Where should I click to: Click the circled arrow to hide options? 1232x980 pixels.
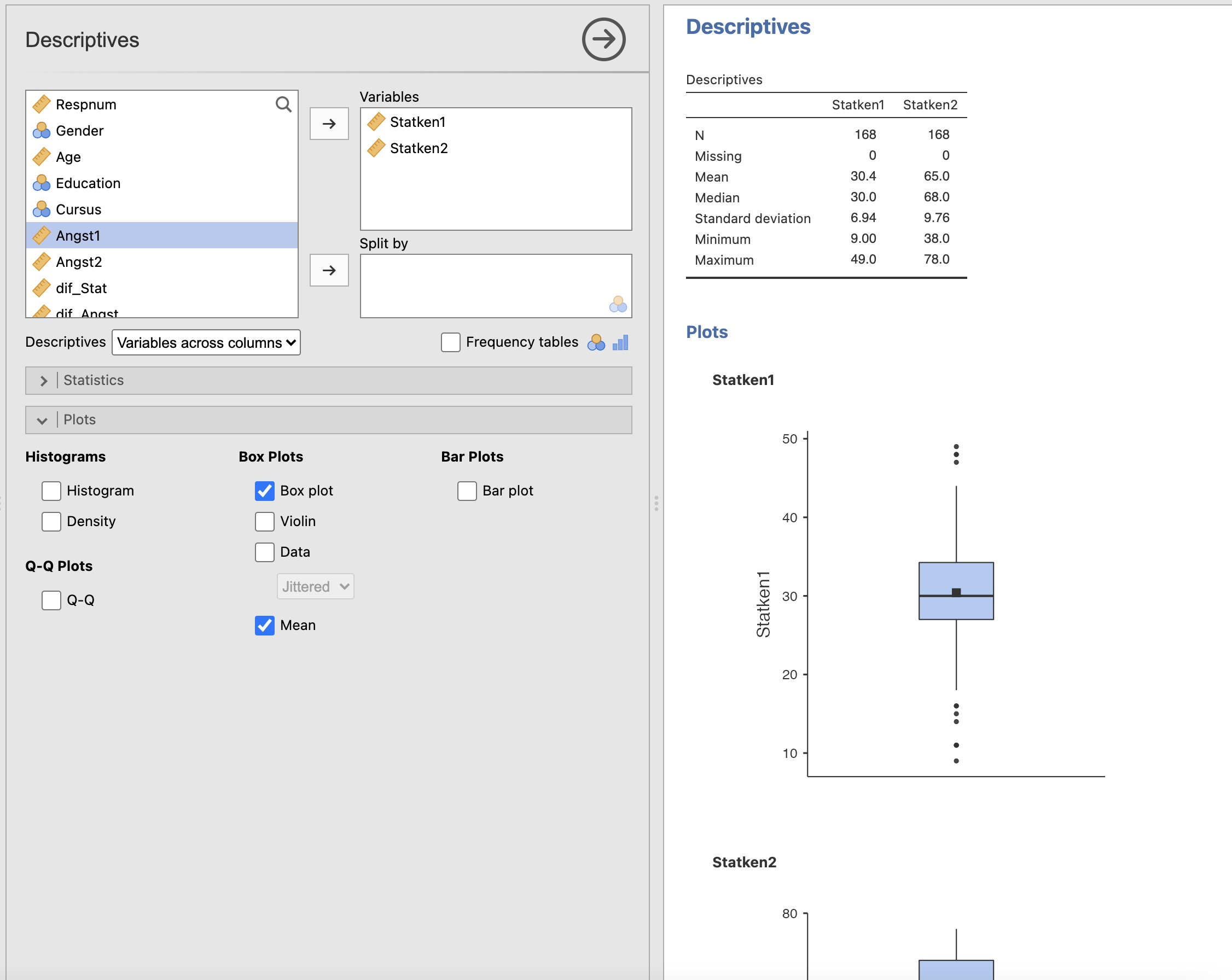coord(603,39)
